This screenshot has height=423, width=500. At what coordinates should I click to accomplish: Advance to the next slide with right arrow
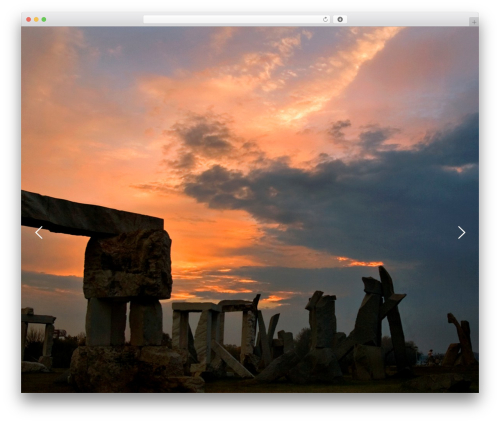click(x=461, y=233)
